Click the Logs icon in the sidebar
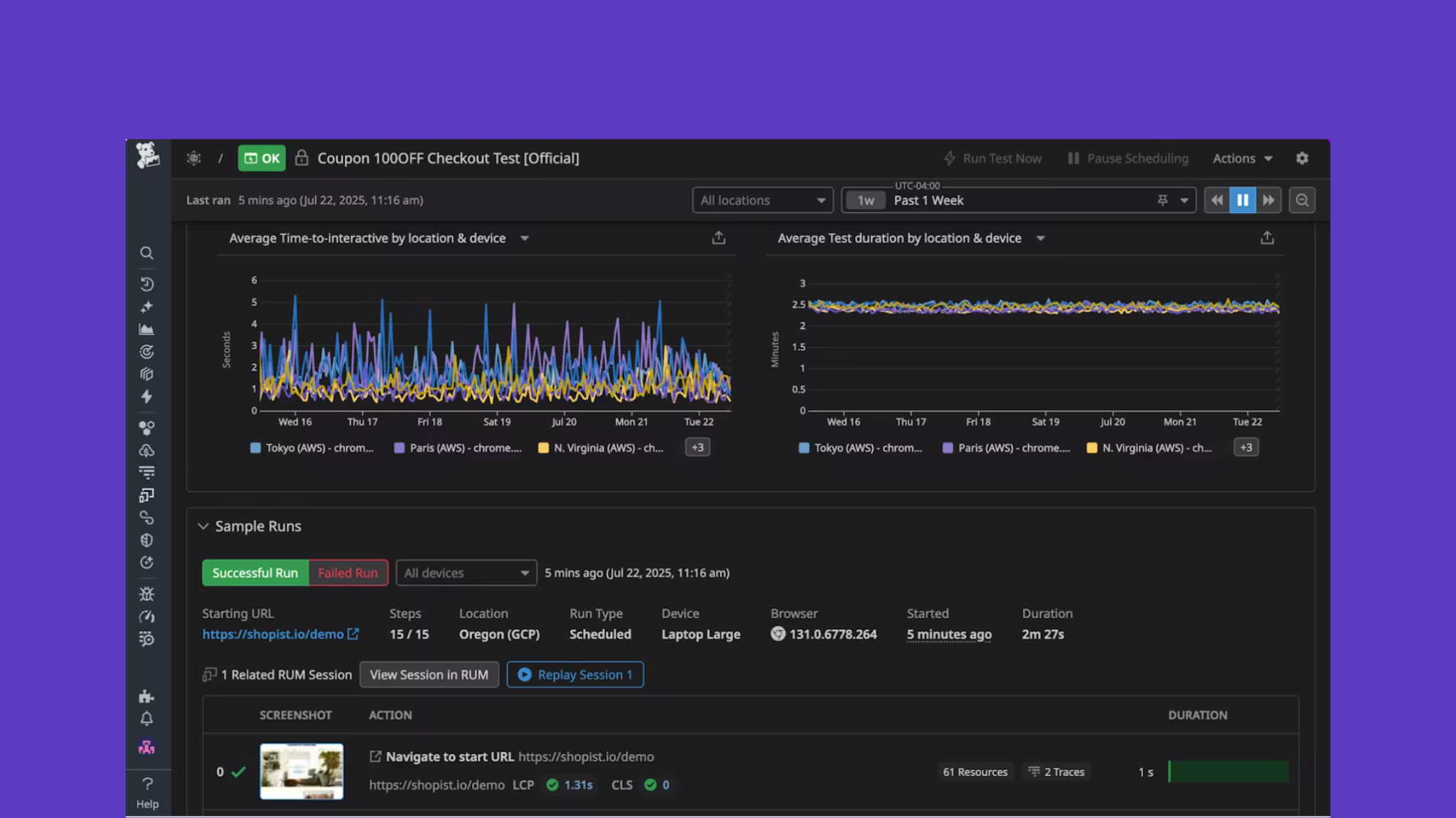 147,471
